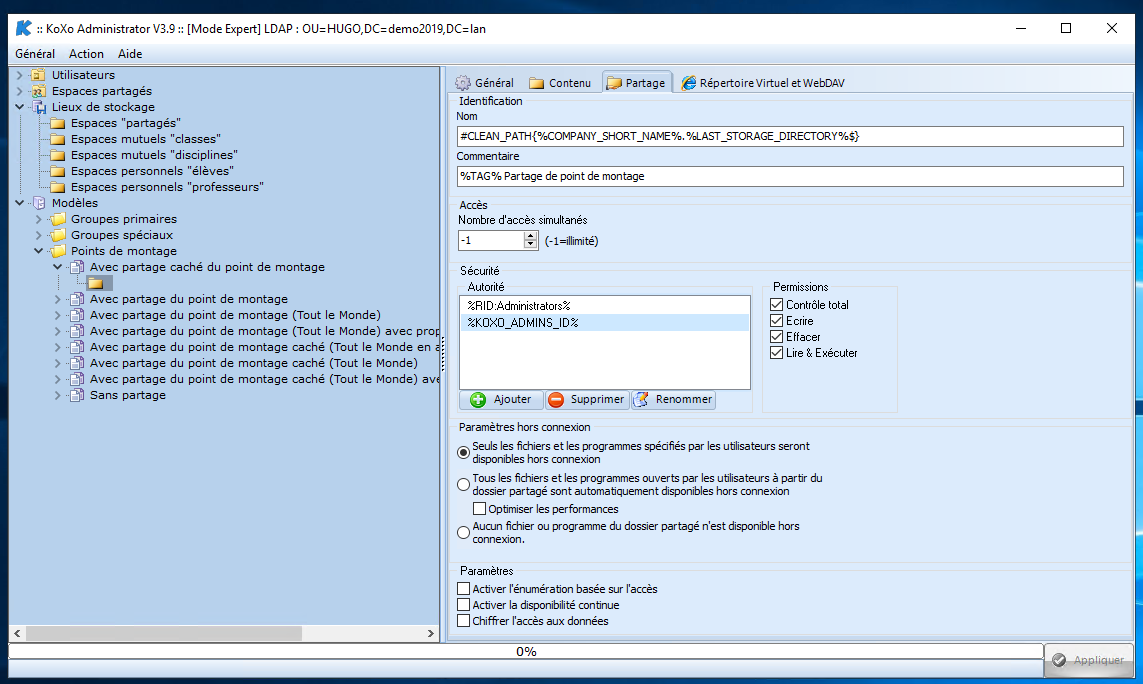Uncheck the Lire & Exécuter permission
Image resolution: width=1143 pixels, height=684 pixels.
[776, 353]
